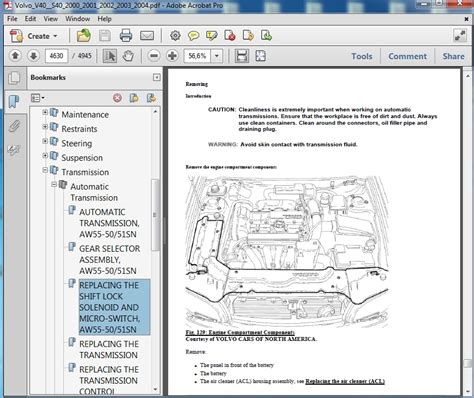Viewport: 474px width, 398px height.
Task: Show the Page Thumbnails panel
Action: pyautogui.click(x=14, y=78)
